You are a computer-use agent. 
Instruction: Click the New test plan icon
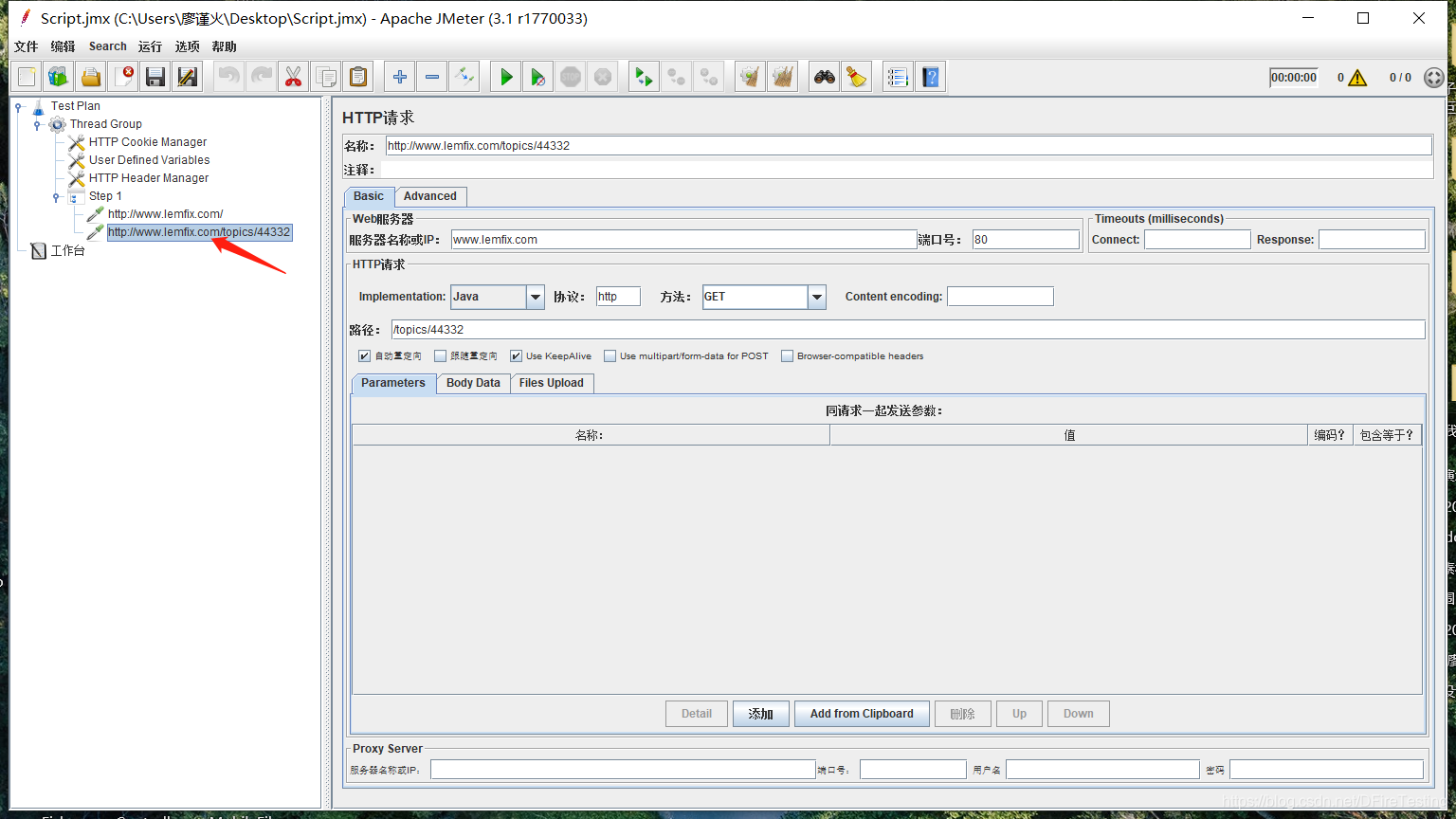27,77
